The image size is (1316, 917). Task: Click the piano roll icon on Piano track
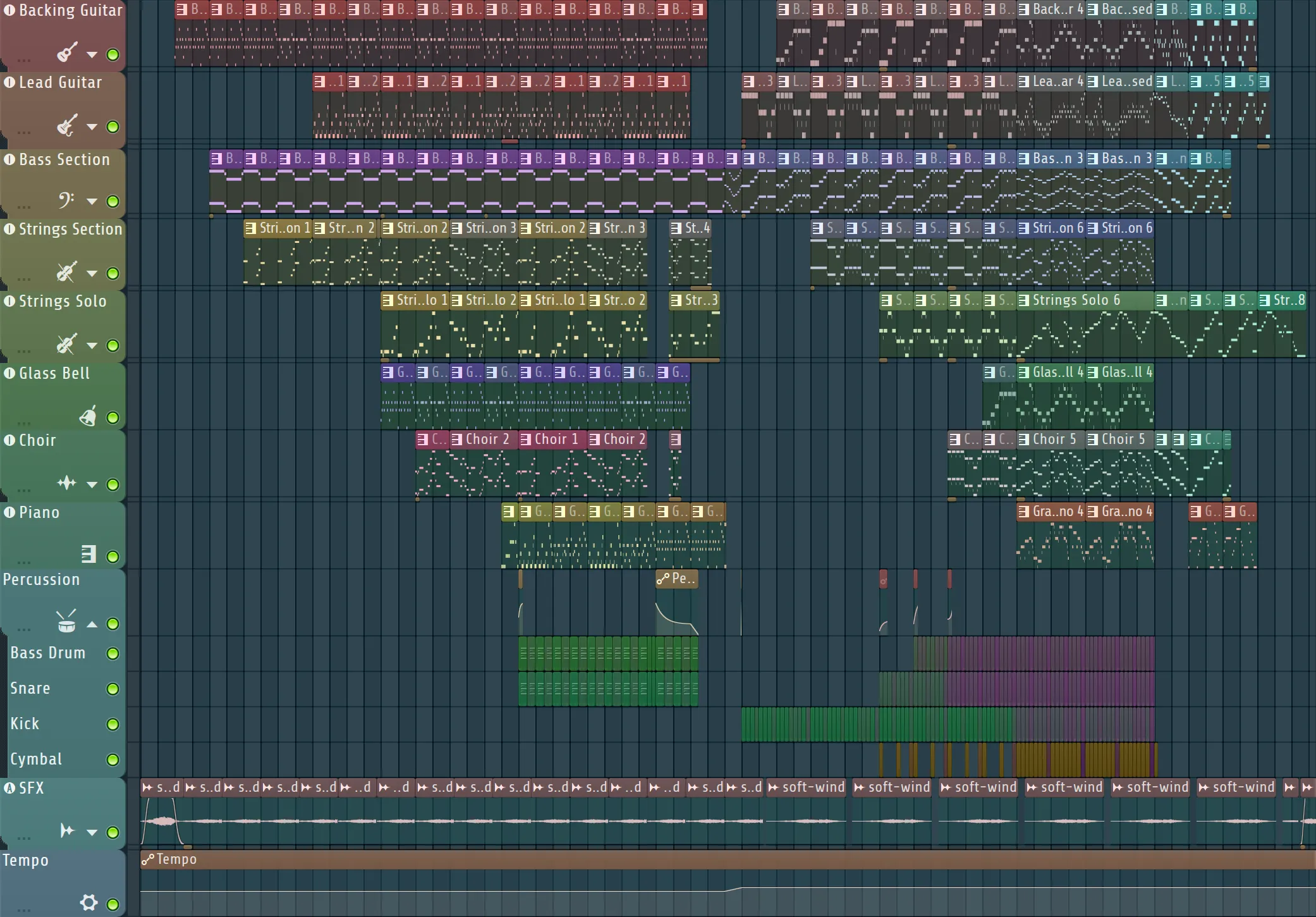[x=88, y=555]
